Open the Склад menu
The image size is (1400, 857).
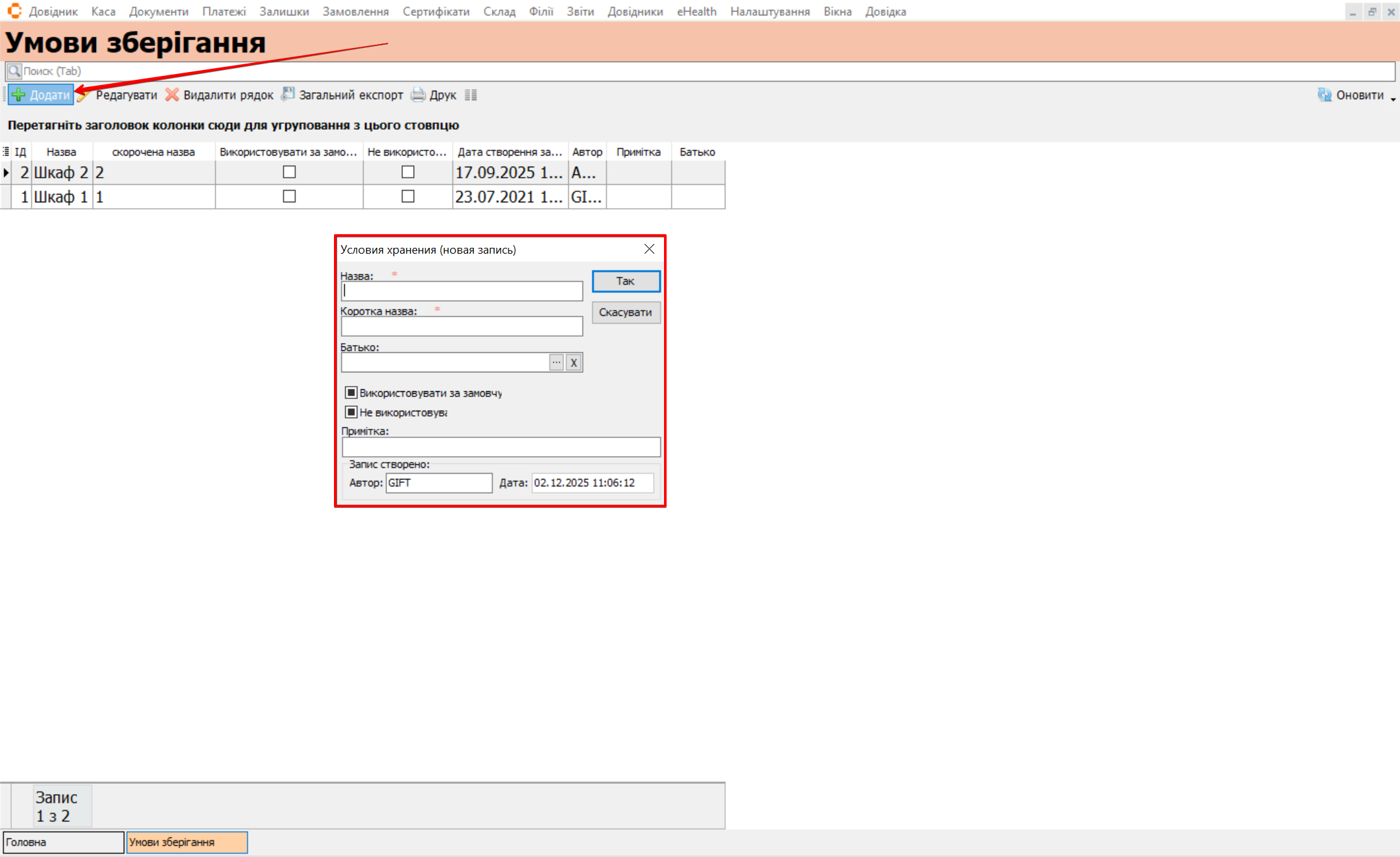point(499,12)
